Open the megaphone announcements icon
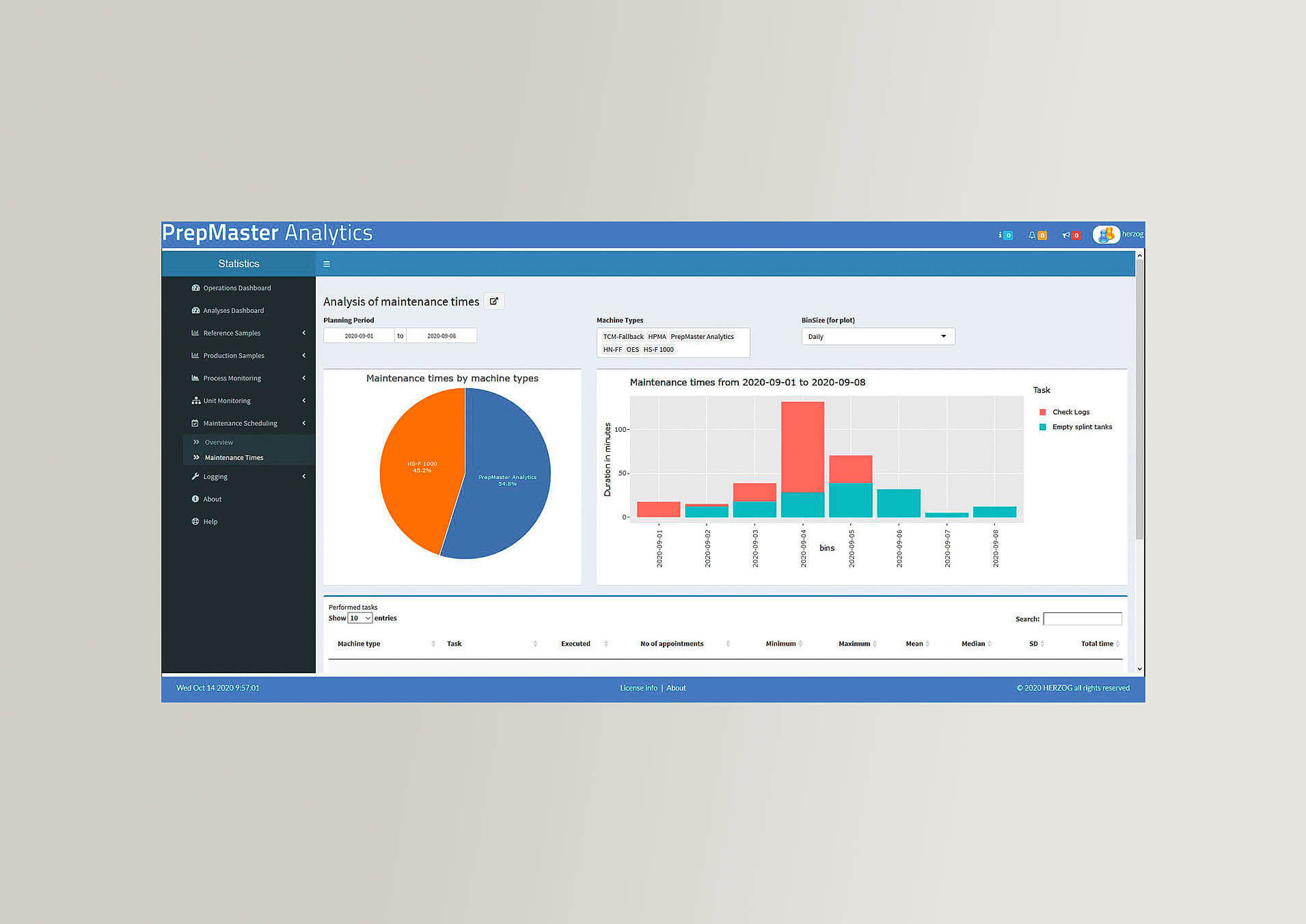The image size is (1306, 924). pos(1065,235)
